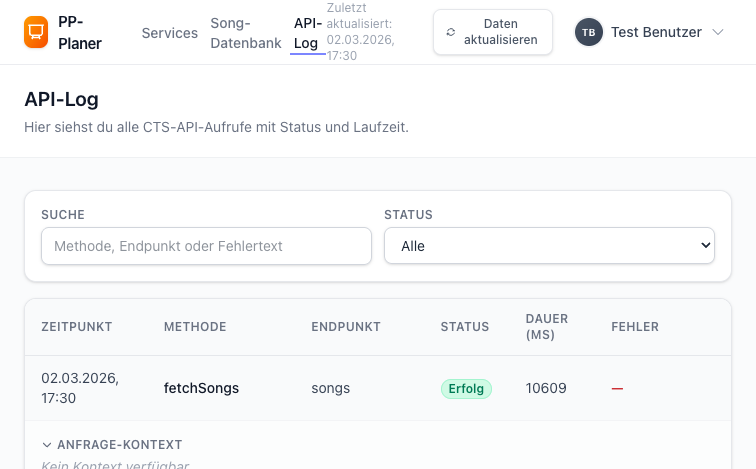This screenshot has width=756, height=469.
Task: Click the Methode column header
Action: tap(195, 327)
